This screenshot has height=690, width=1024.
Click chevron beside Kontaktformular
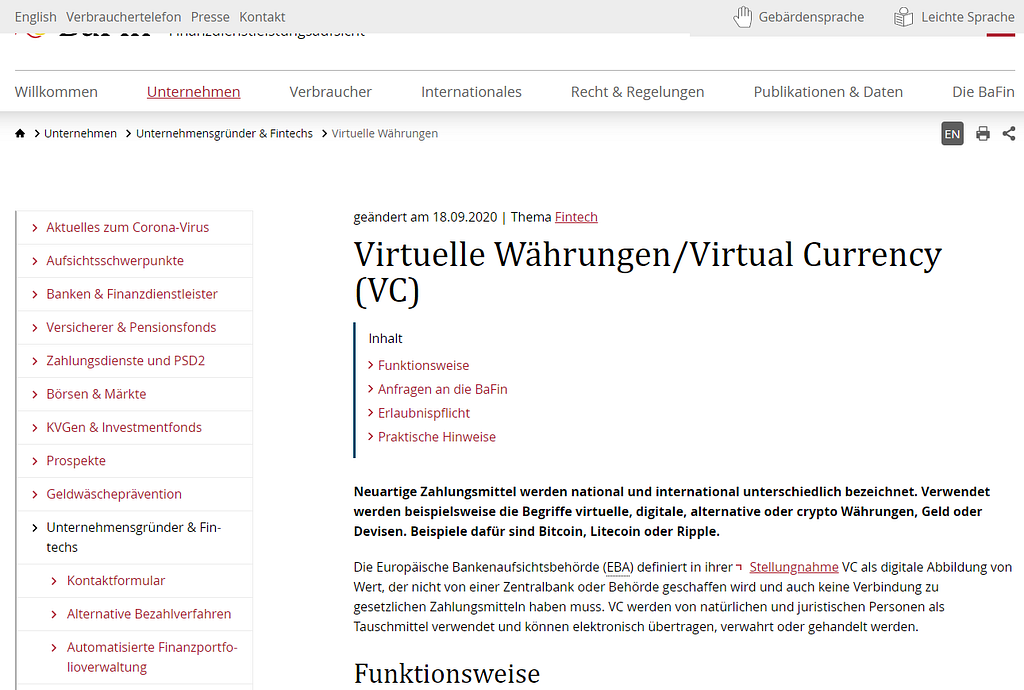(x=54, y=581)
